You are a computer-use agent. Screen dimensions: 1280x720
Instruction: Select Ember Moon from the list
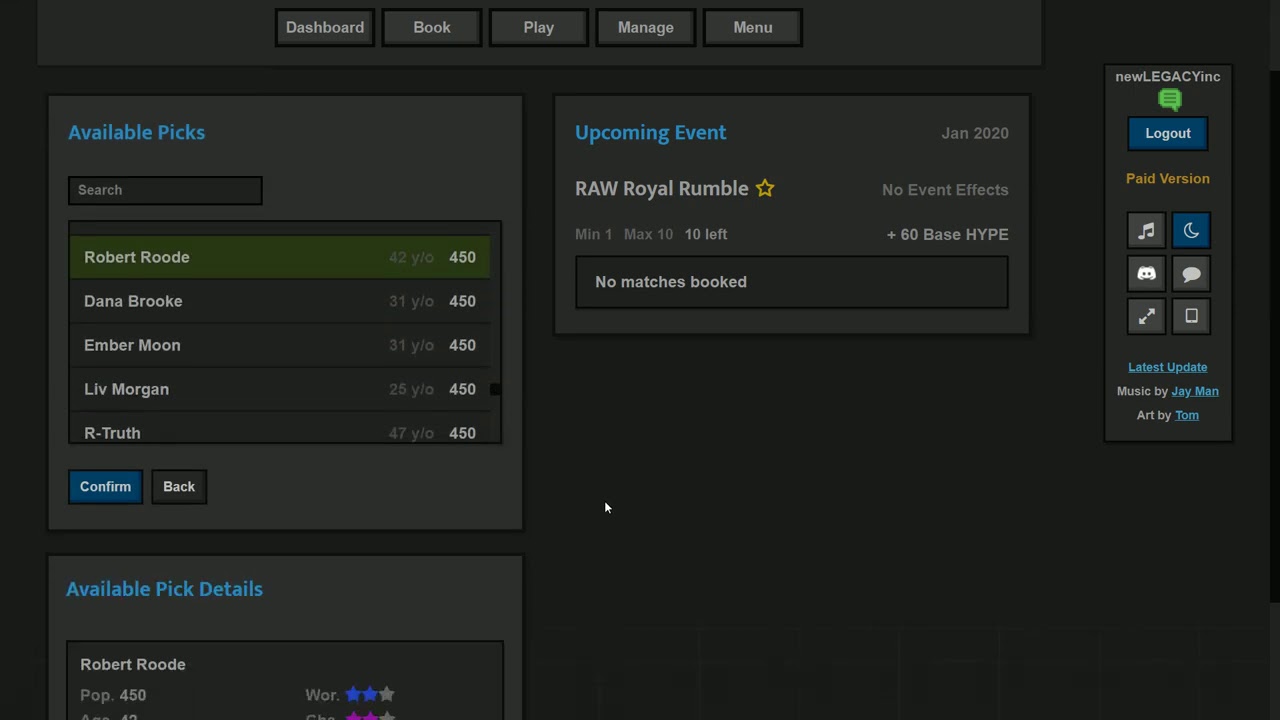pyautogui.click(x=280, y=345)
